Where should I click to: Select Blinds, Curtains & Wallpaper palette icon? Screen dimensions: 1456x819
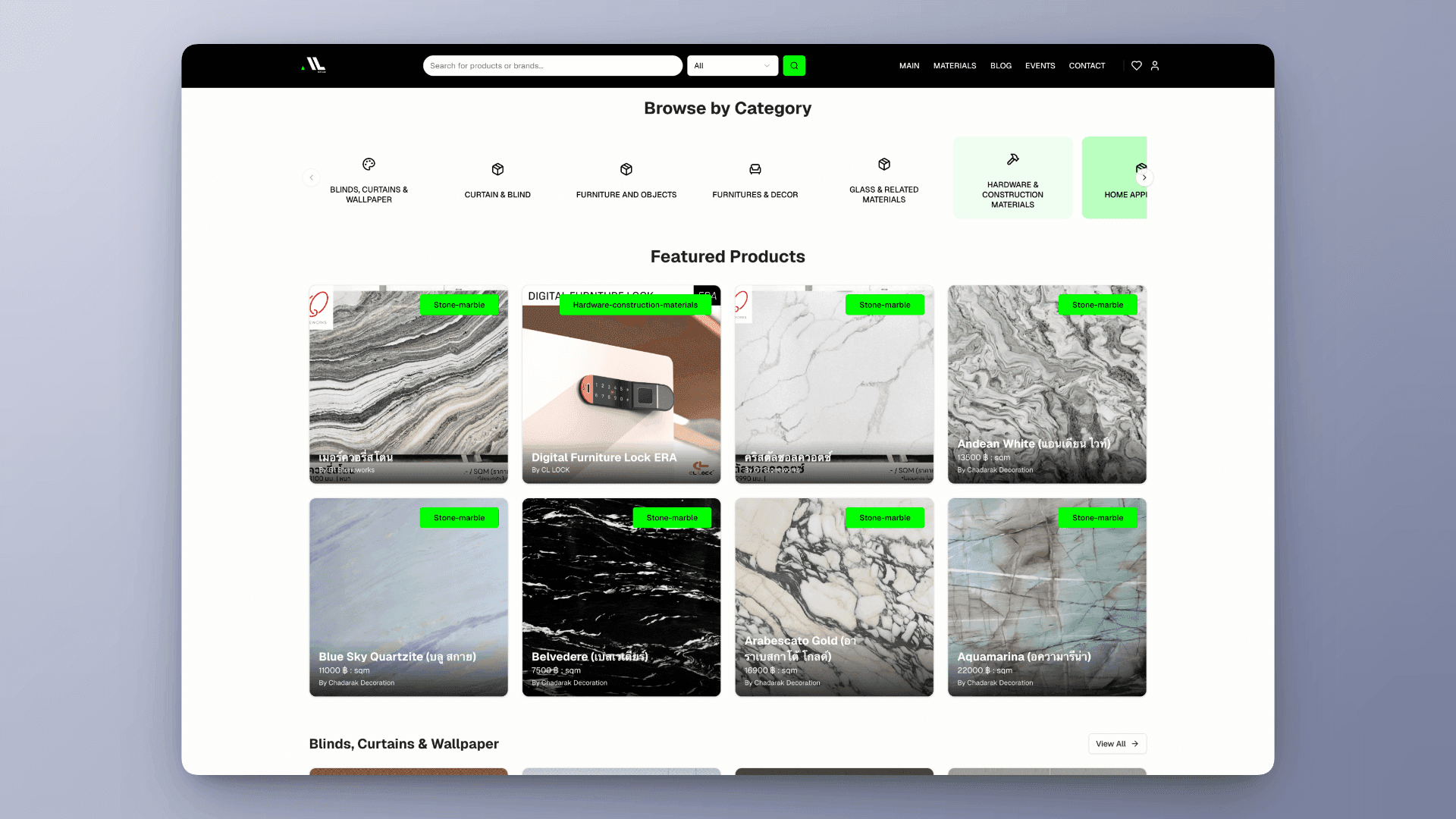(x=369, y=165)
